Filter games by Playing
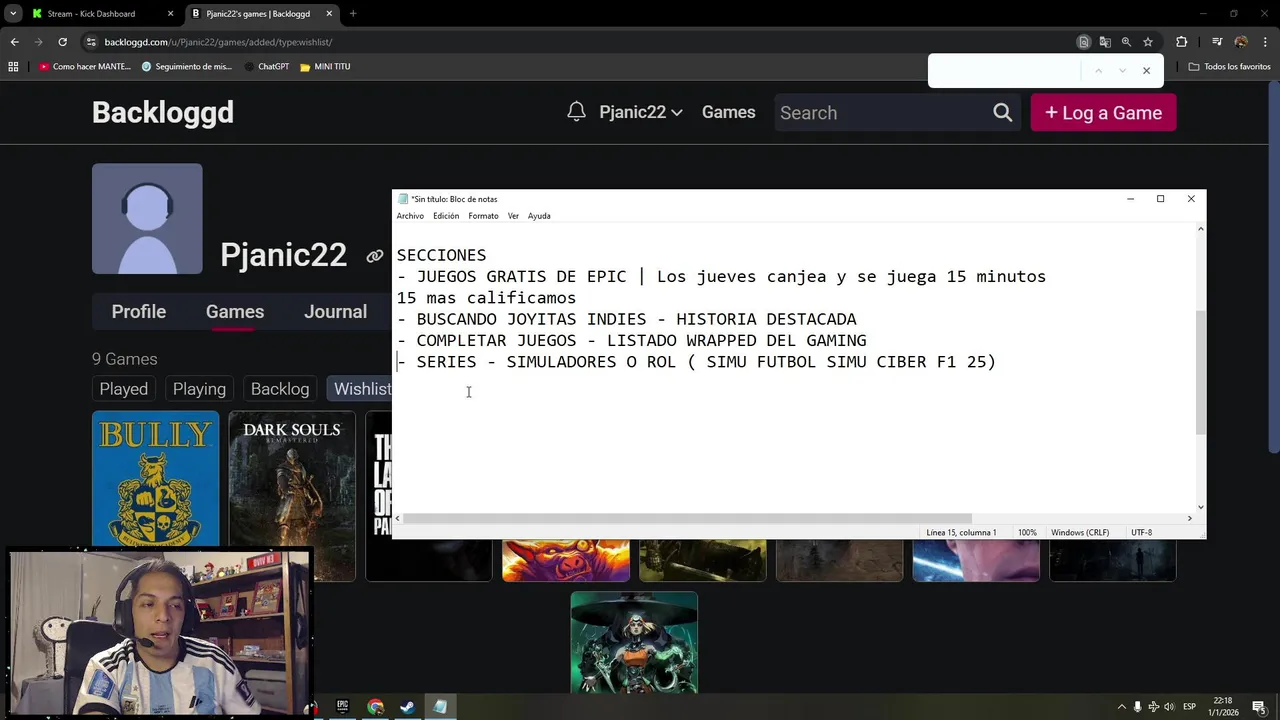The width and height of the screenshot is (1280, 720). 199,389
